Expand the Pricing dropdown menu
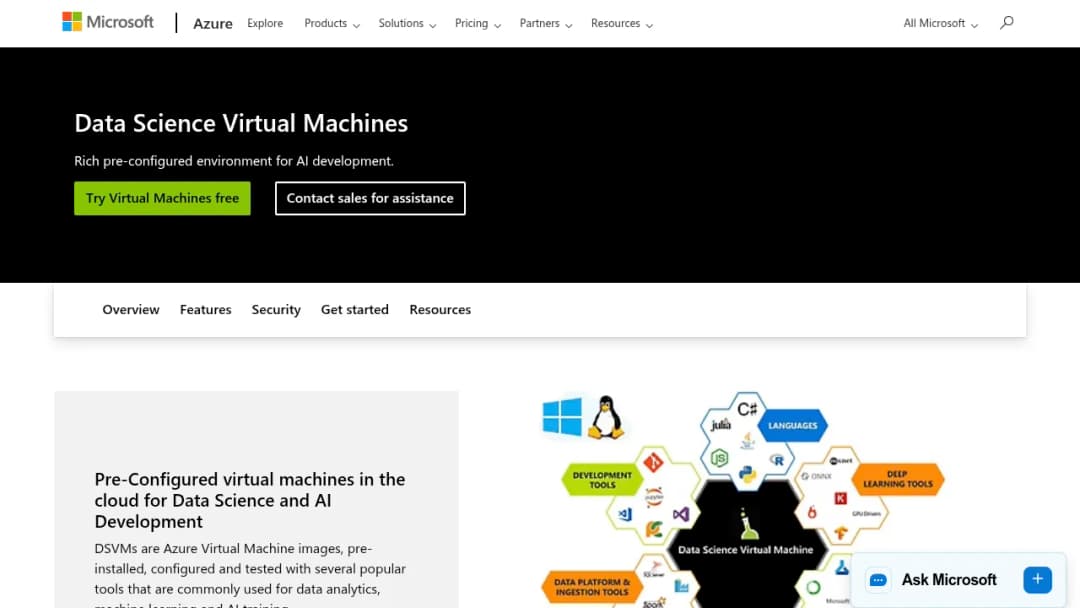 pyautogui.click(x=477, y=23)
